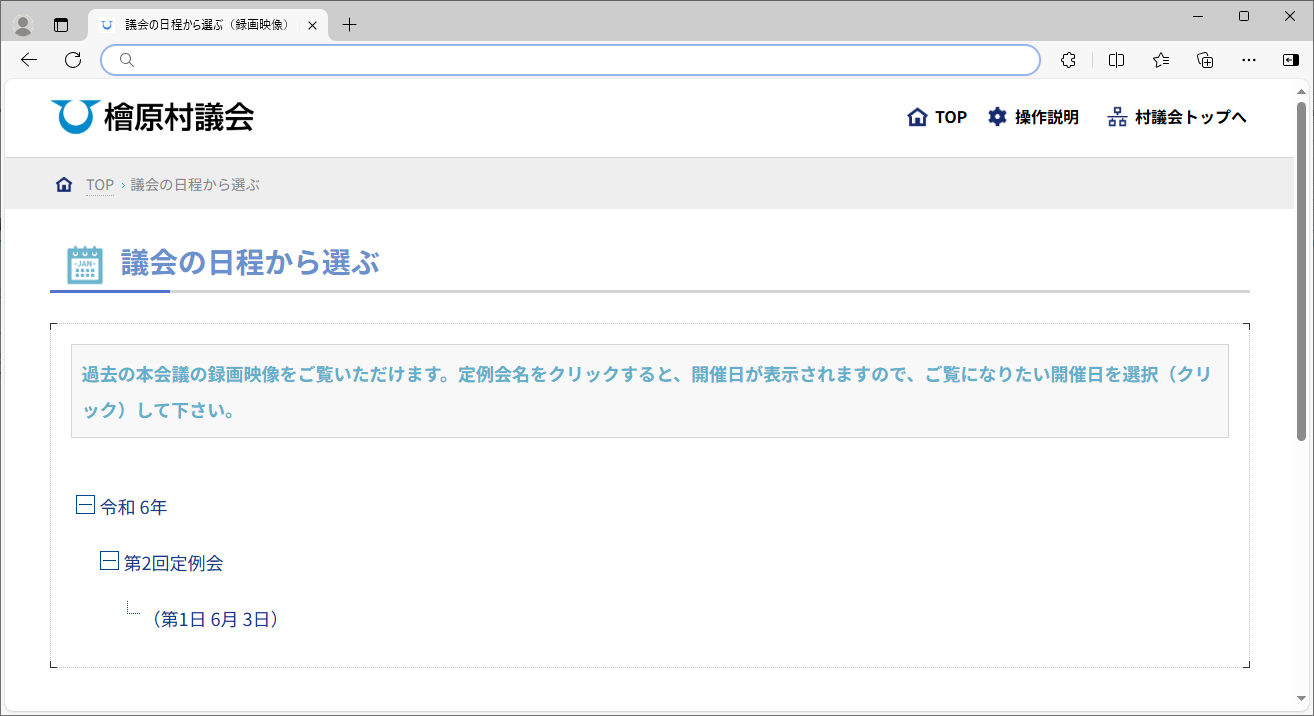Collapse the 第2回定例会 tree node
This screenshot has height=716, width=1314.
coord(109,561)
